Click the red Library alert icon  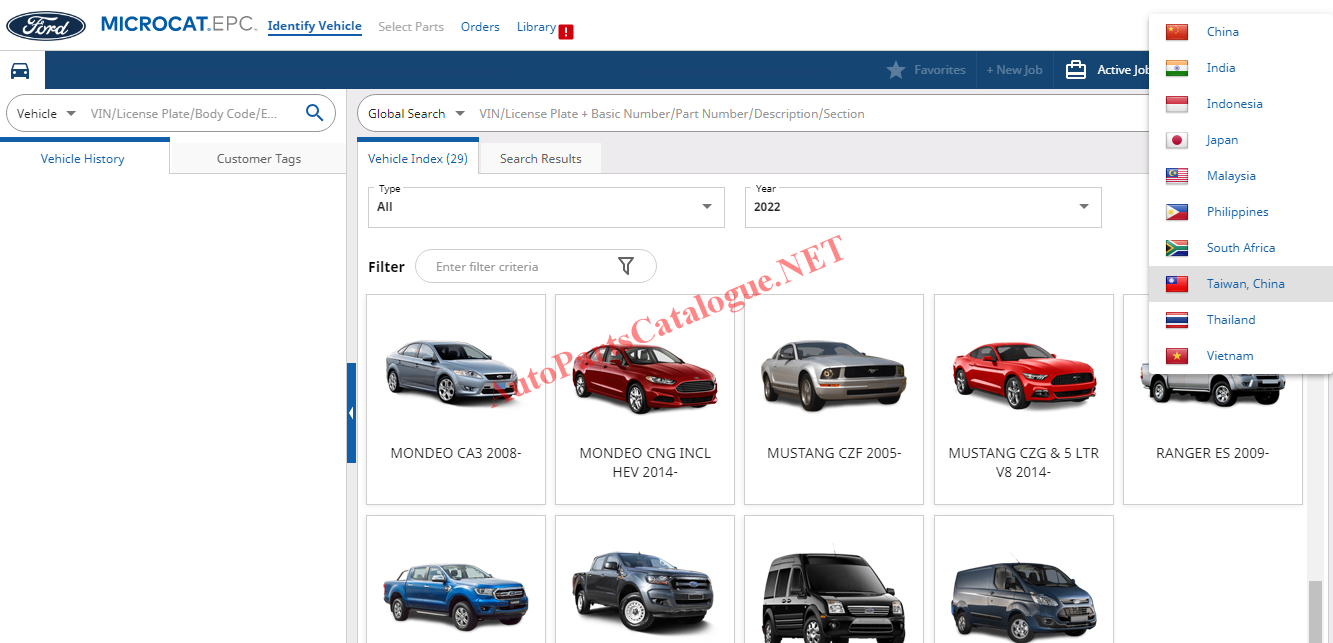click(x=566, y=32)
